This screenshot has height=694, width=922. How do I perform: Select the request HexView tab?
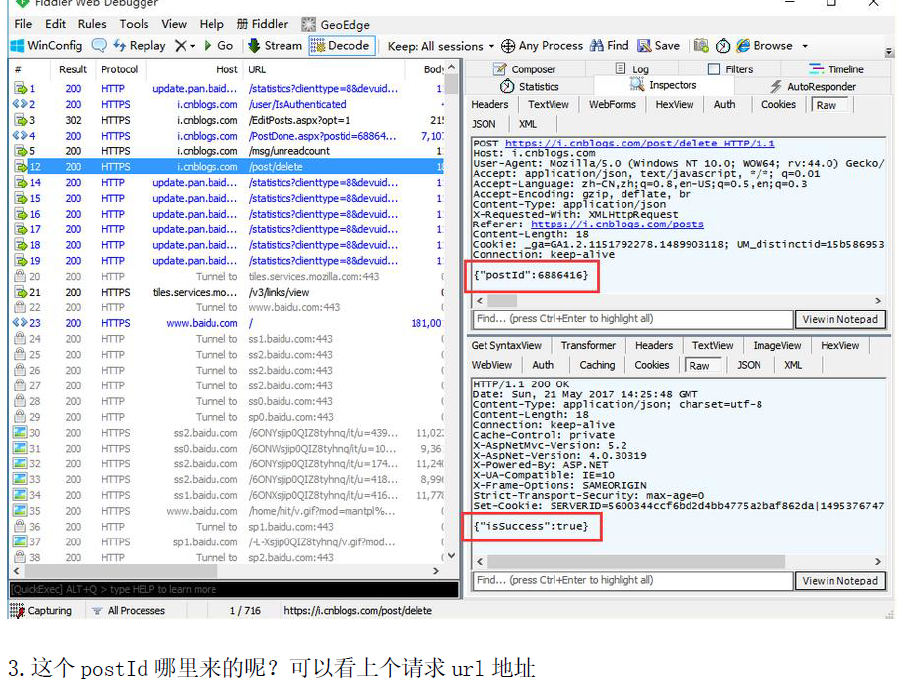pyautogui.click(x=674, y=105)
